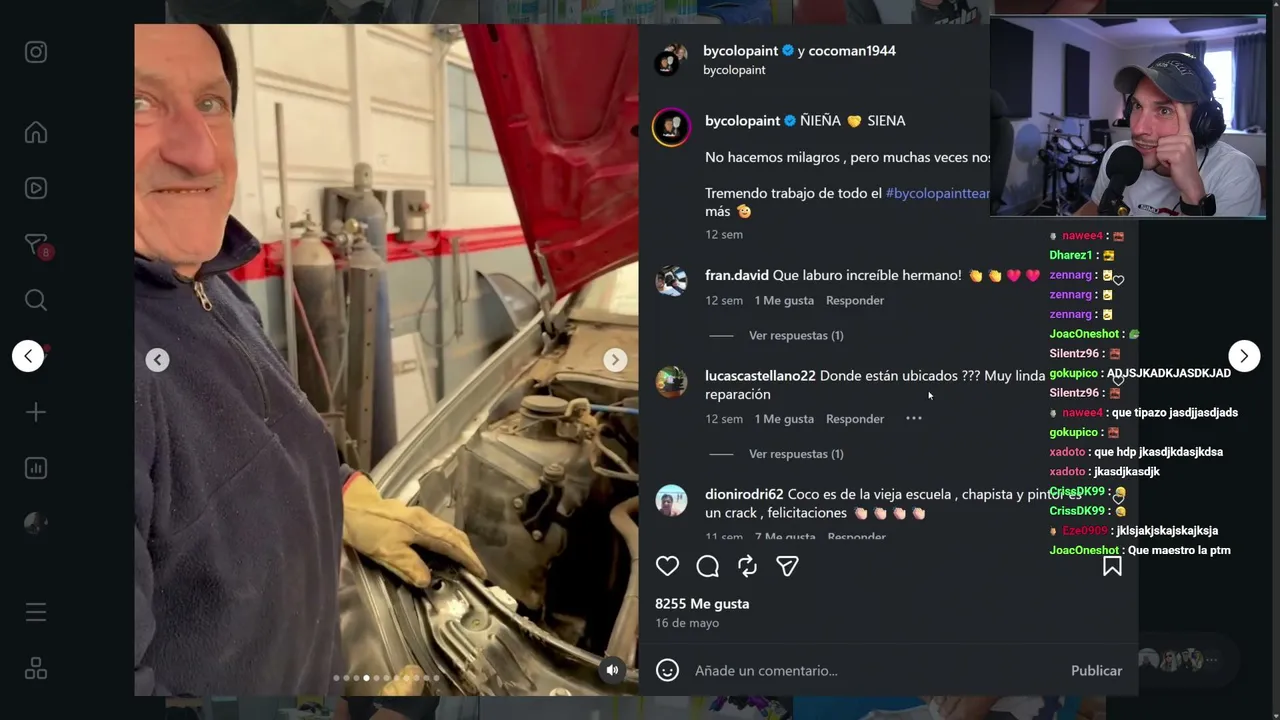The image size is (1280, 720).
Task: Click the bycolopaint avatar beside the caption
Action: 671,127
